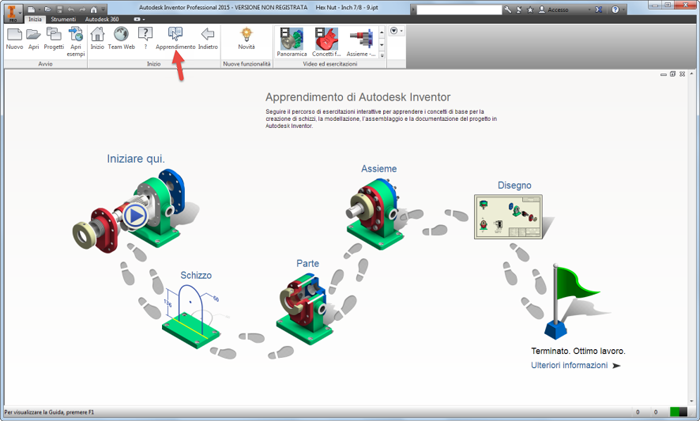The height and width of the screenshot is (421, 700).
Task: Open the Schizzo tutorial link
Action: coord(196,275)
